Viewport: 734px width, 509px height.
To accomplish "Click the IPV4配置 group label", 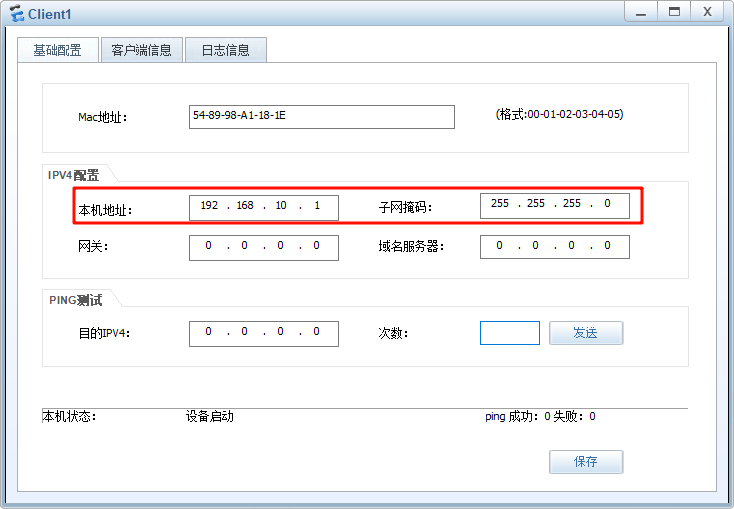I will [x=73, y=175].
